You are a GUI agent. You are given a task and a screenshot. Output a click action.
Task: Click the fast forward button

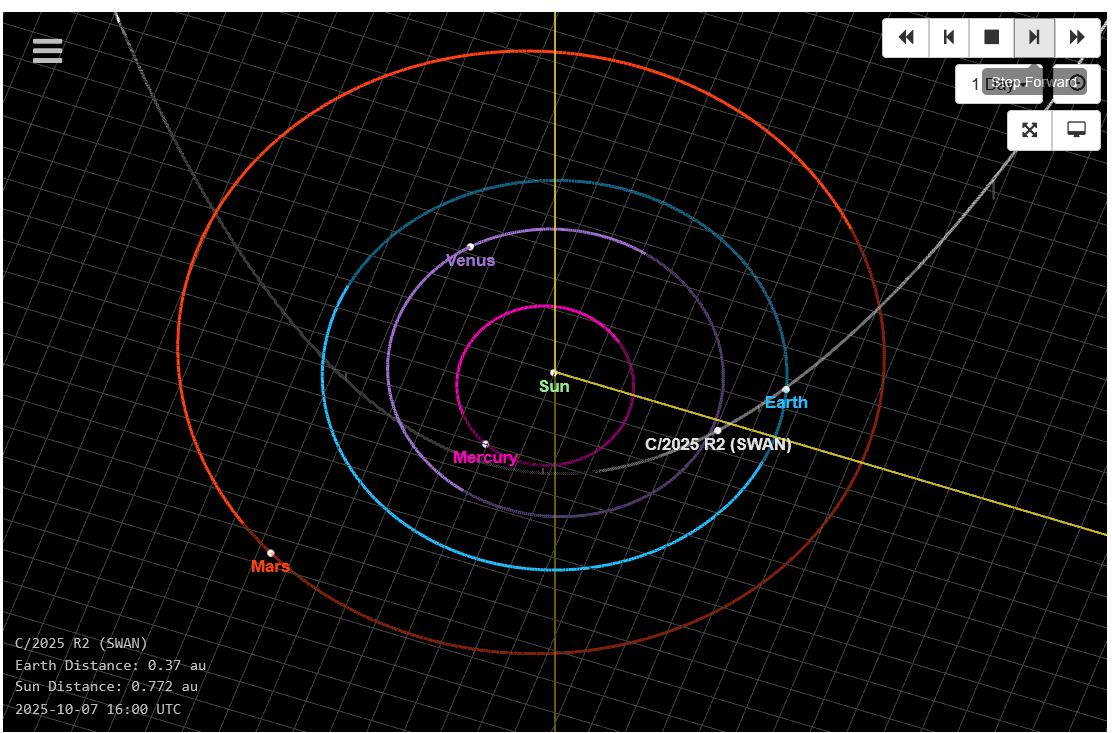click(1077, 37)
